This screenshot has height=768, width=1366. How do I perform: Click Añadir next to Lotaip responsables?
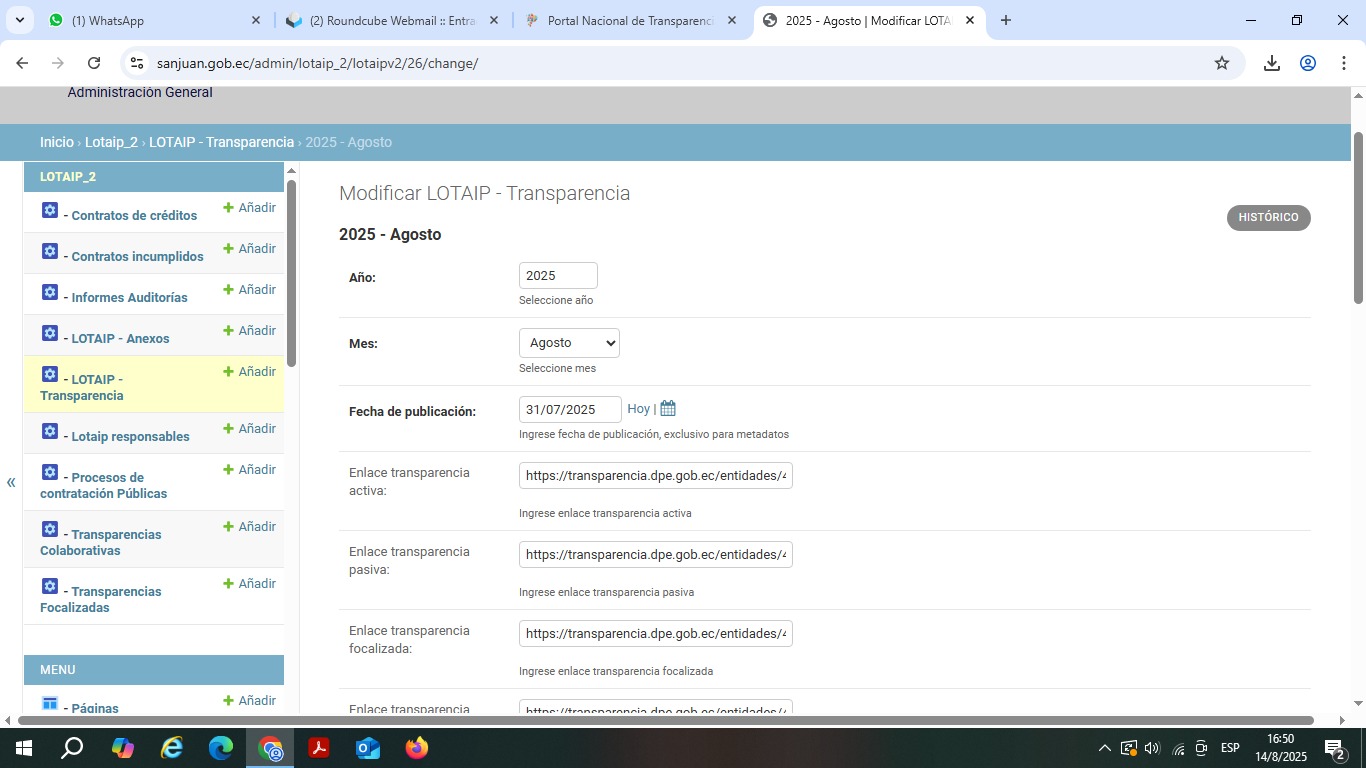(x=249, y=429)
